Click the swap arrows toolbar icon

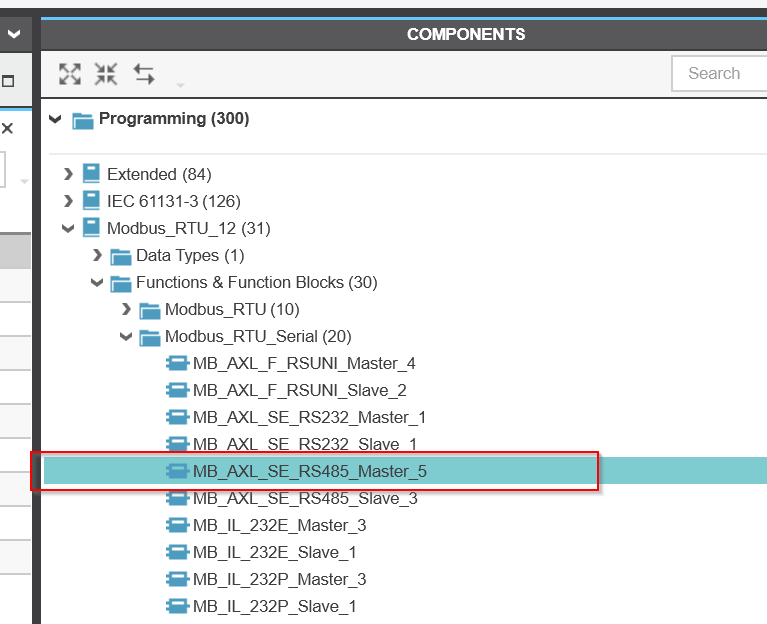(x=144, y=74)
